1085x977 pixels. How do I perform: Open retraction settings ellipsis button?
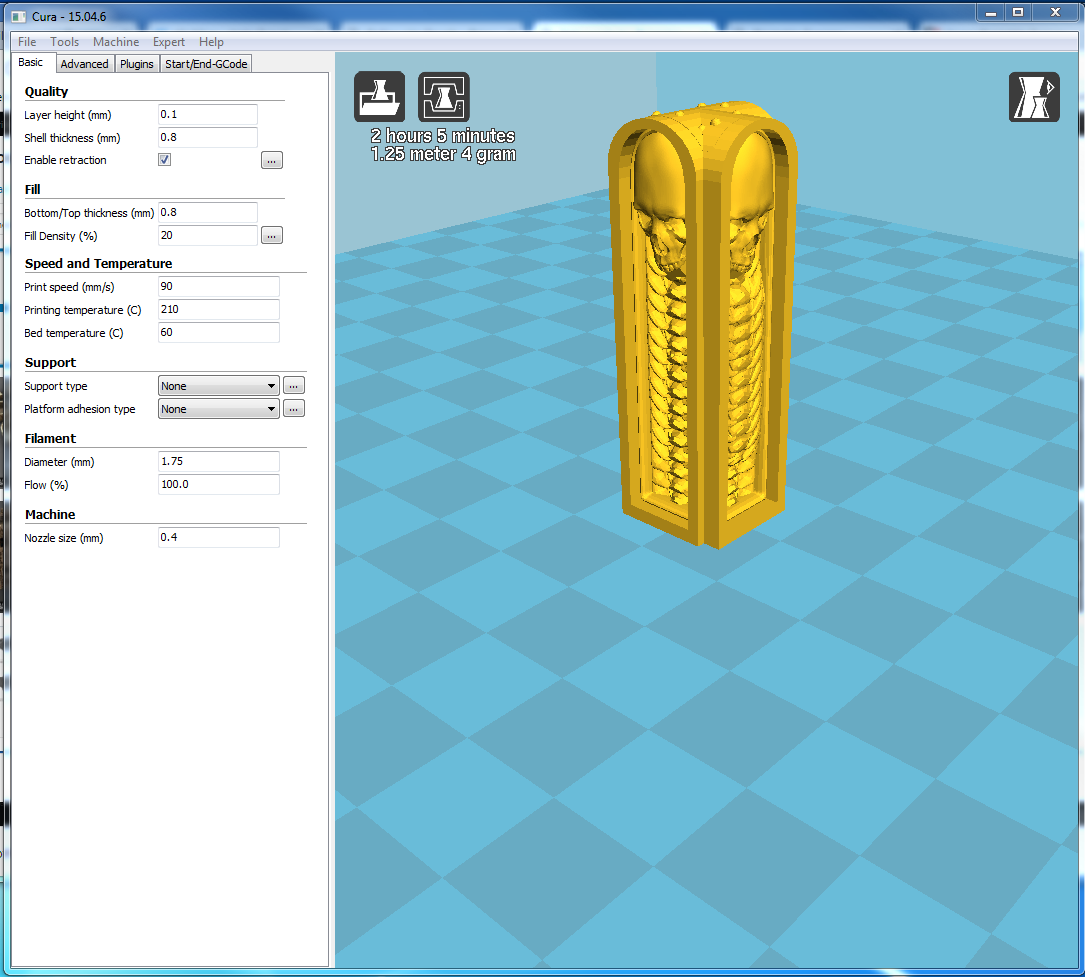271,161
